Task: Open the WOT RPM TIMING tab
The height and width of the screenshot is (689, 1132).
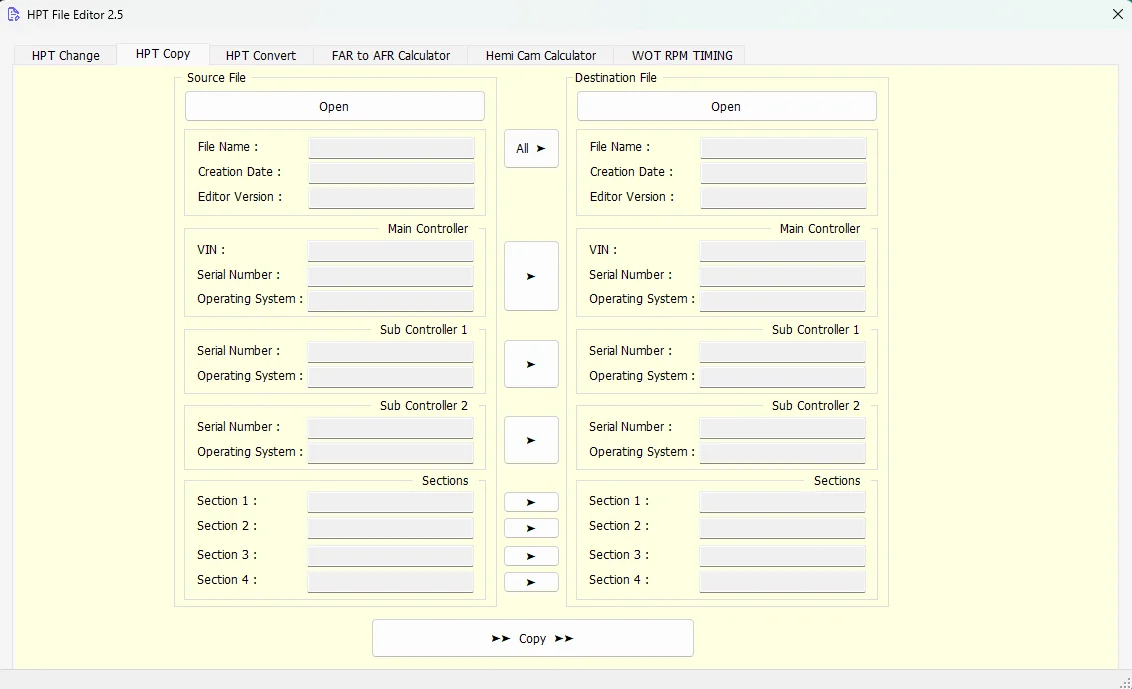Action: click(682, 56)
